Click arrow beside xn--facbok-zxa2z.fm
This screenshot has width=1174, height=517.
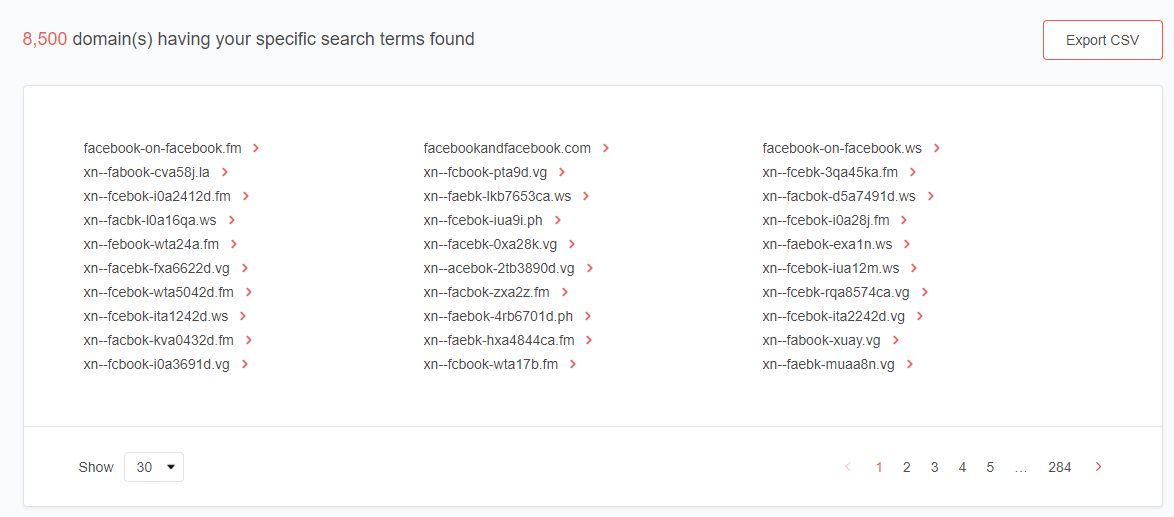(x=565, y=292)
